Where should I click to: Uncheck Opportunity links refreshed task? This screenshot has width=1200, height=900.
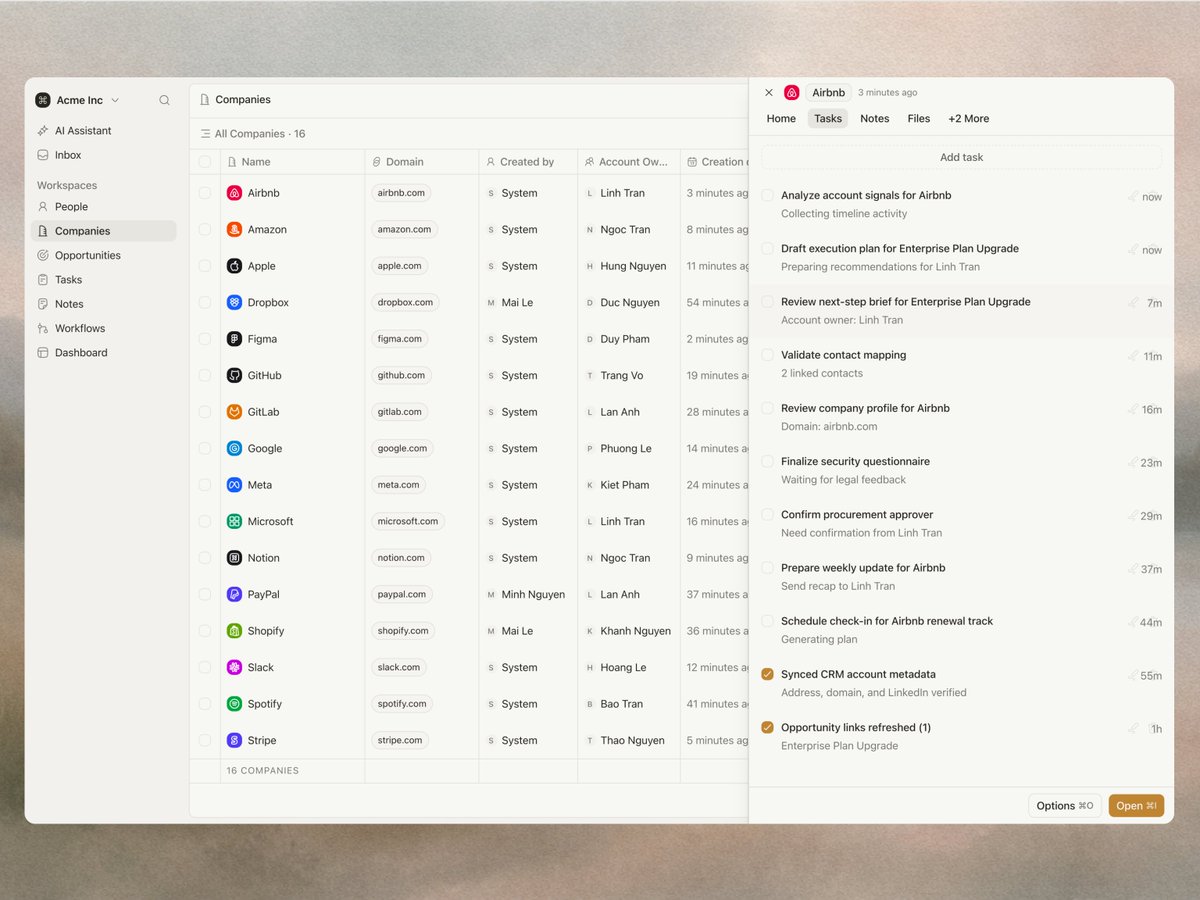click(768, 728)
